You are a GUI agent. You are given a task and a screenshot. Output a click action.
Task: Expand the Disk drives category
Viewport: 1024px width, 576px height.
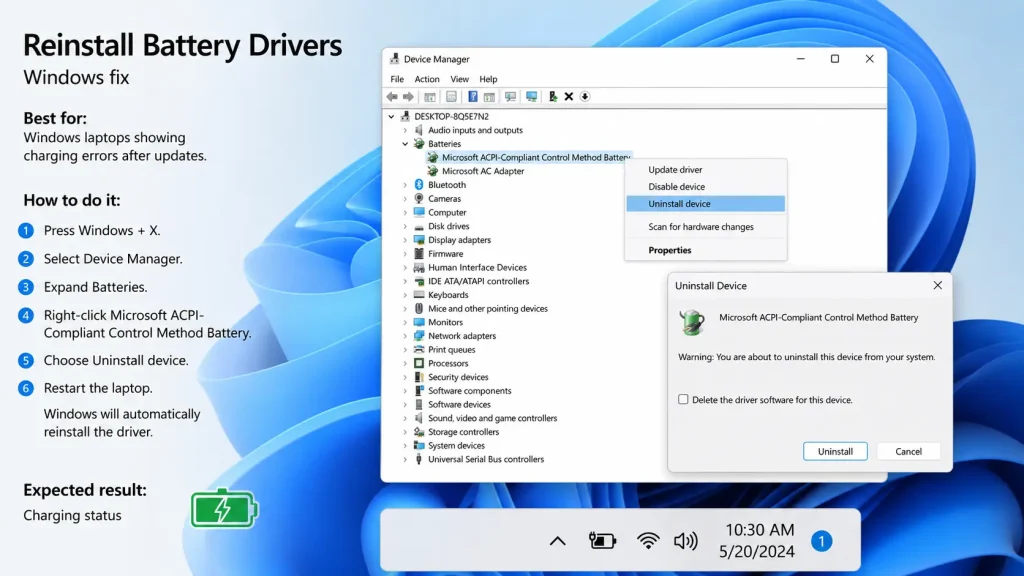tap(405, 226)
